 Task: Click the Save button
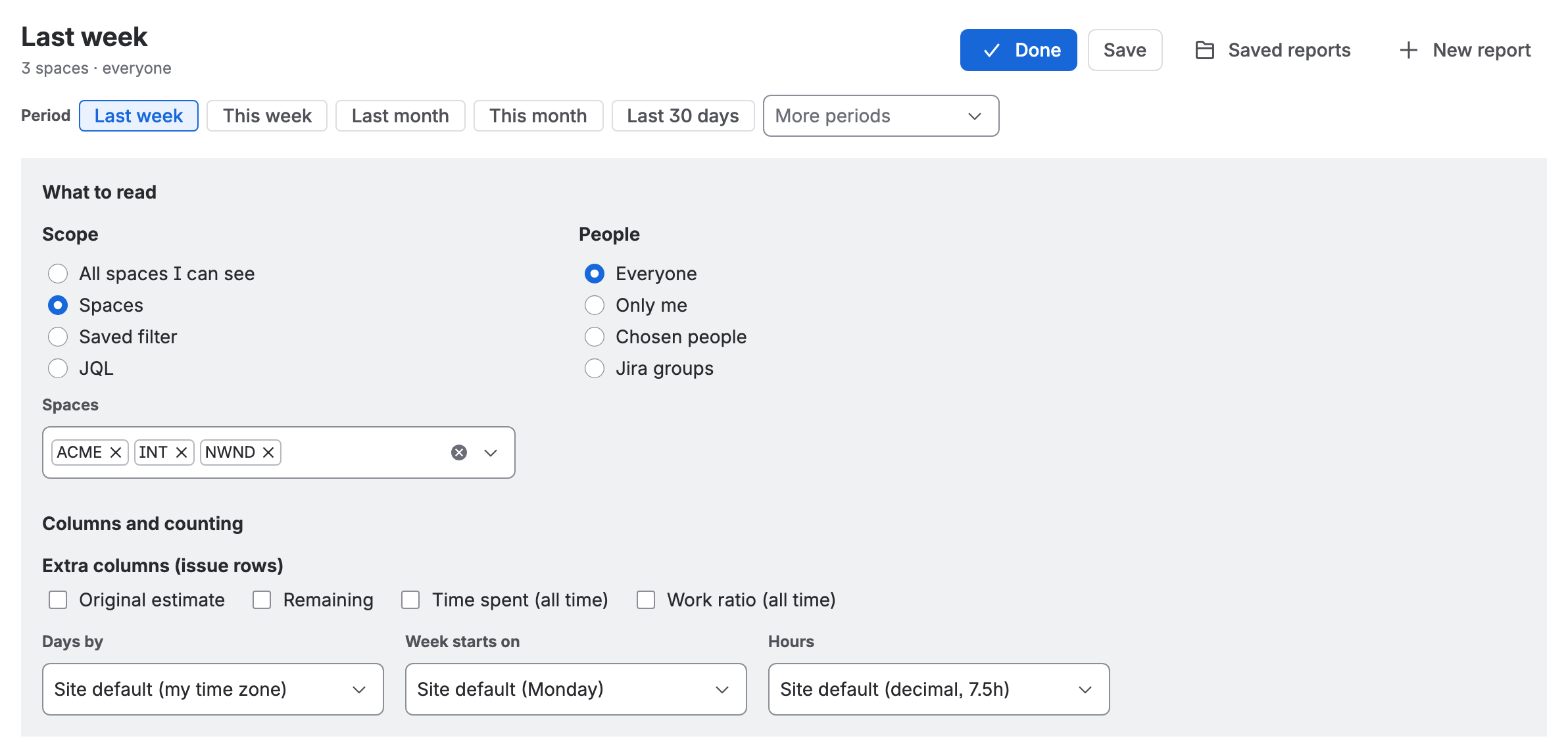(x=1125, y=50)
